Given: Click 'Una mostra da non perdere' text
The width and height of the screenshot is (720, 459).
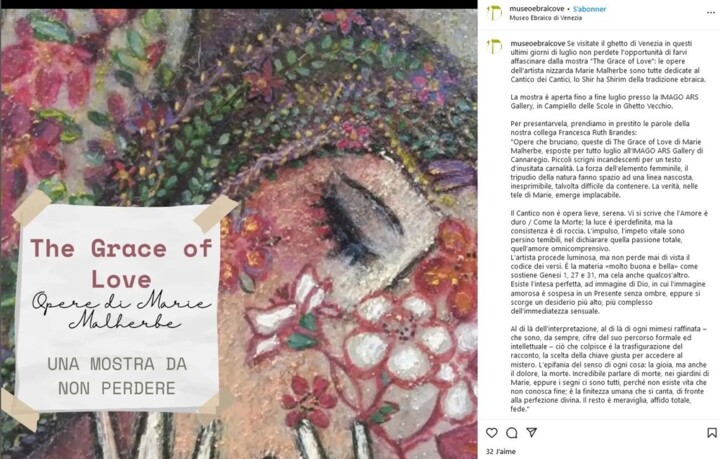Looking at the screenshot, I should pyautogui.click(x=117, y=376).
